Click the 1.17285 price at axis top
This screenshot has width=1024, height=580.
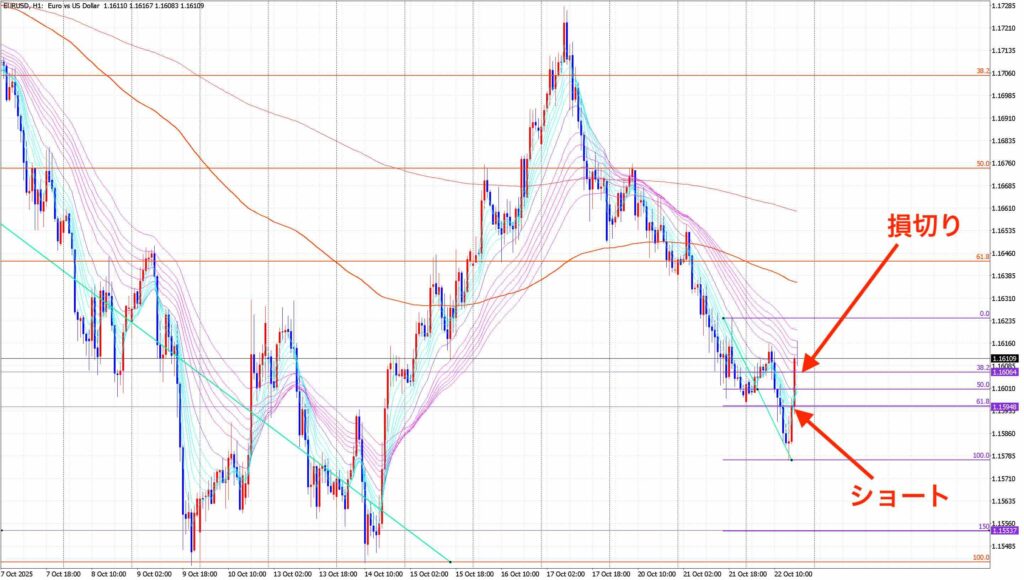click(1004, 6)
